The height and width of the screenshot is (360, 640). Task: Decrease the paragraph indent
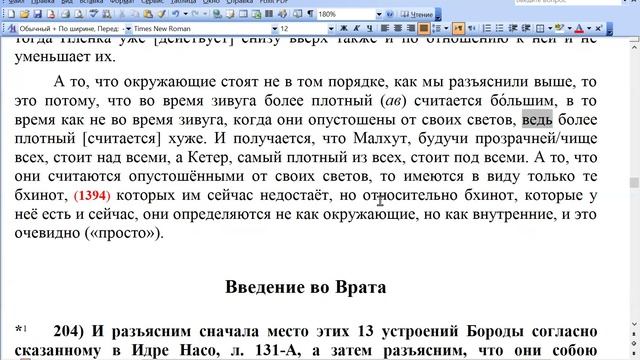tap(513, 28)
